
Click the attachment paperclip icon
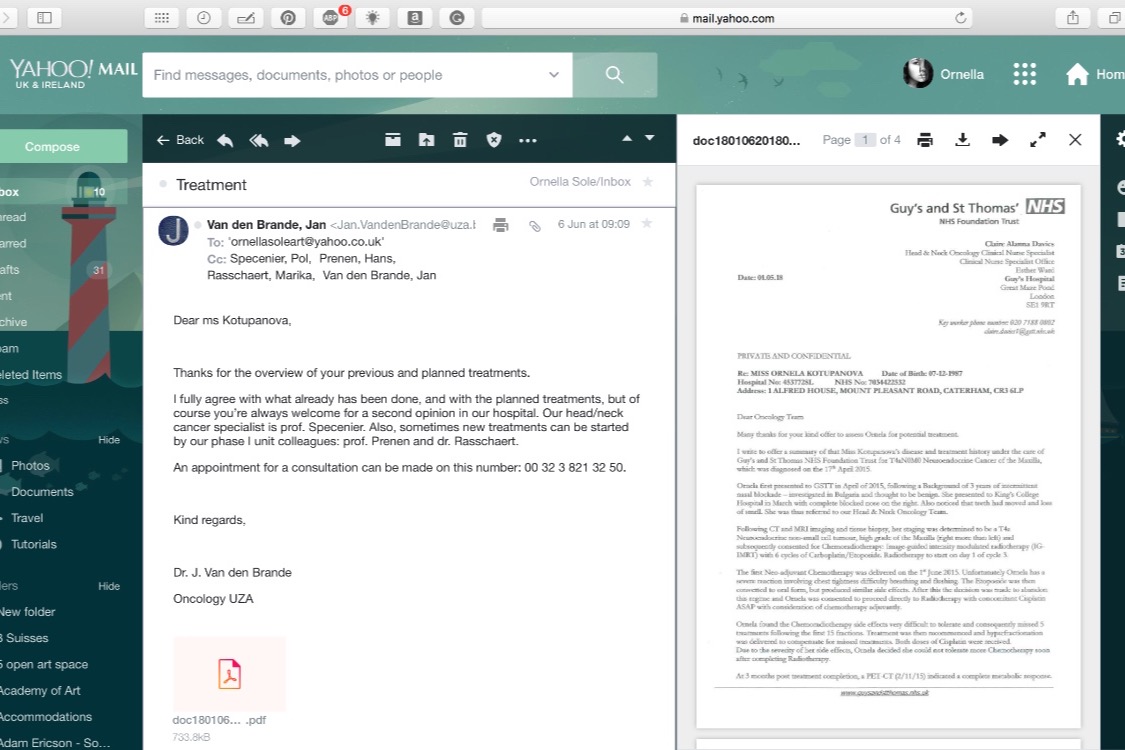point(535,226)
